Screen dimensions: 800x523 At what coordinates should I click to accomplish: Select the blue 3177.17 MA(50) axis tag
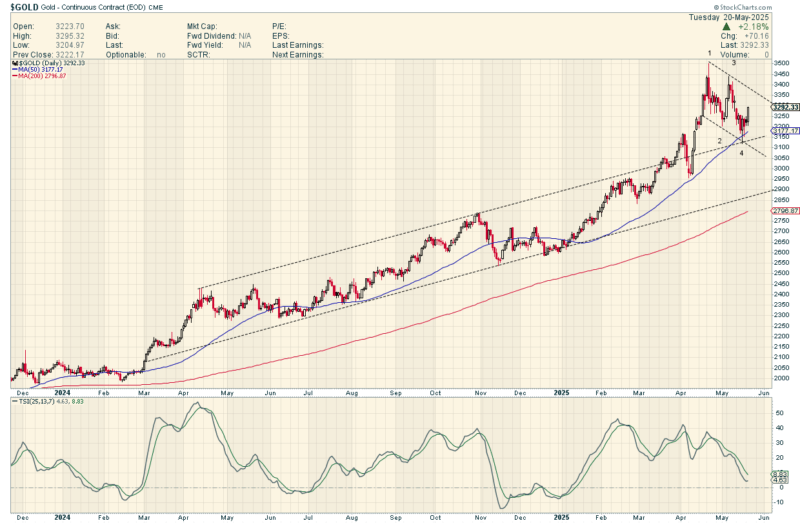(x=783, y=130)
